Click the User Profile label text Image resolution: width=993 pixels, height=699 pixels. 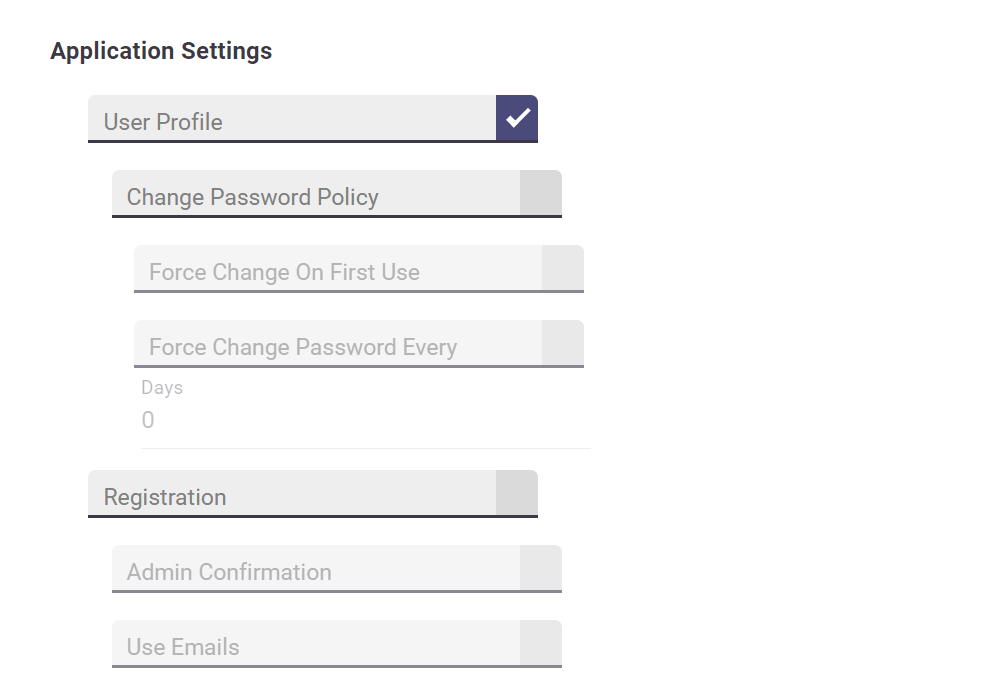pos(163,122)
